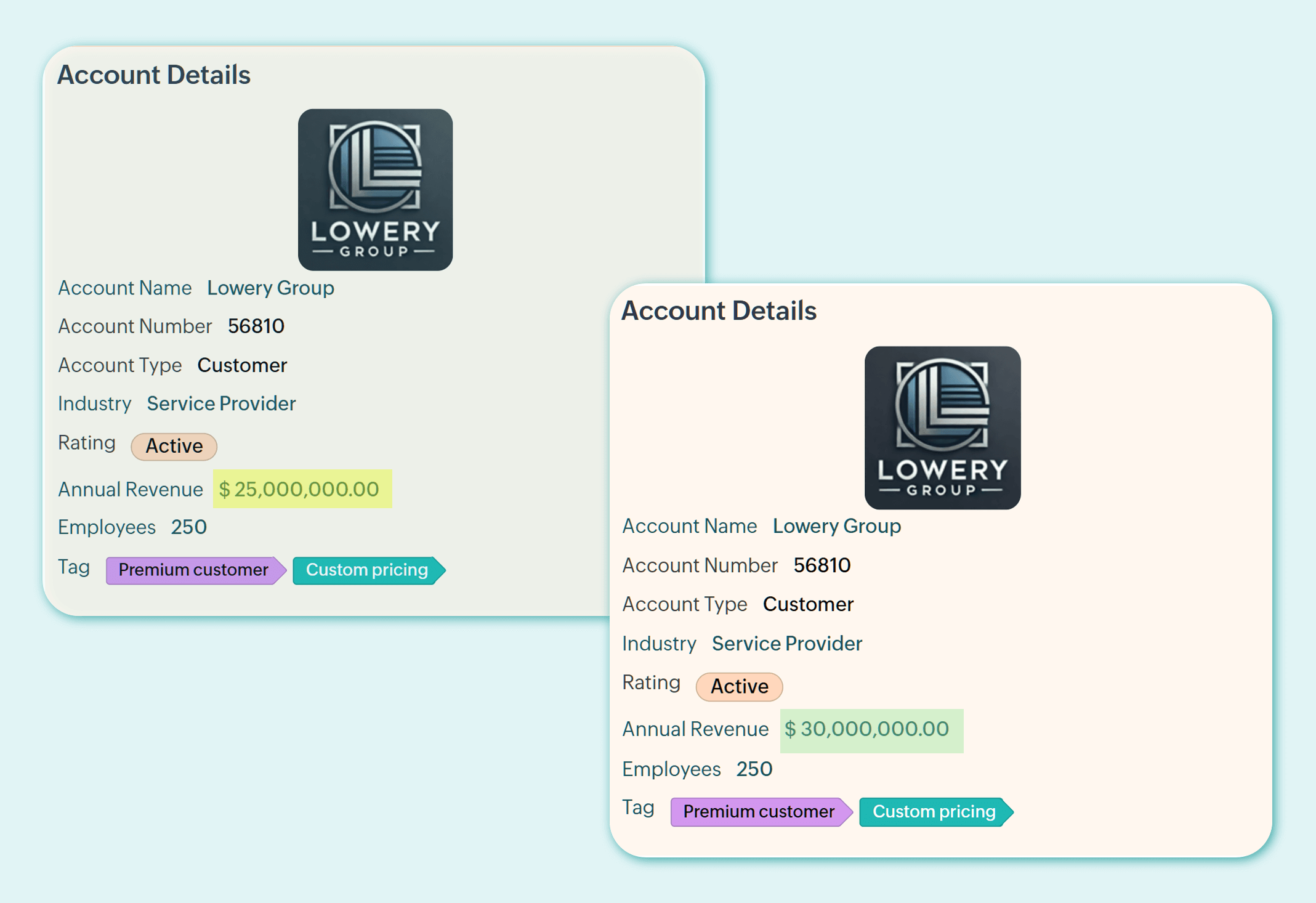Viewport: 1316px width, 903px height.
Task: Open the Lowery Group account name link in the right card
Action: (836, 526)
